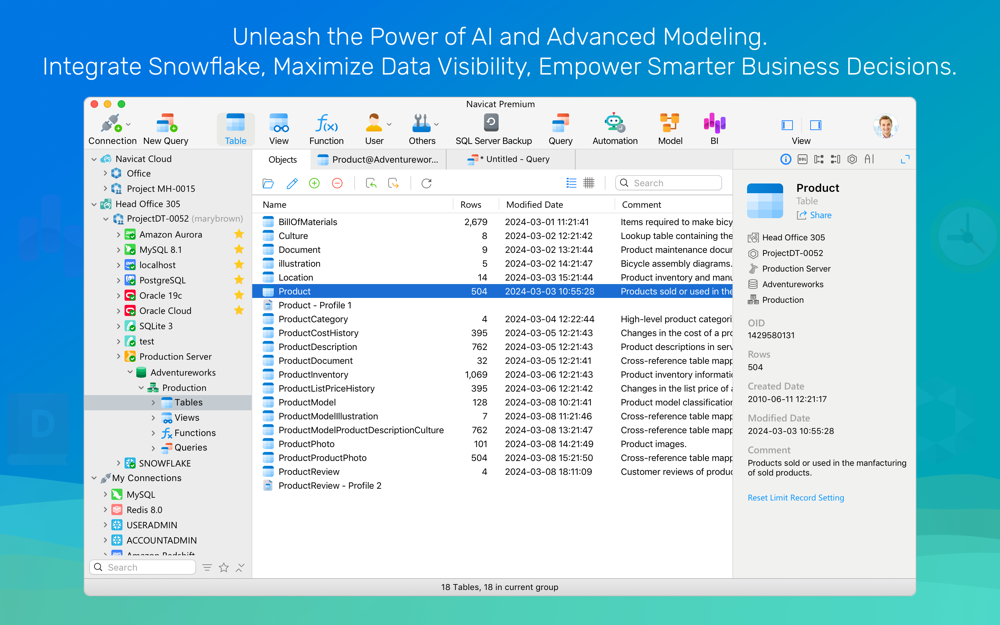Switch objects to grid view

pos(589,183)
